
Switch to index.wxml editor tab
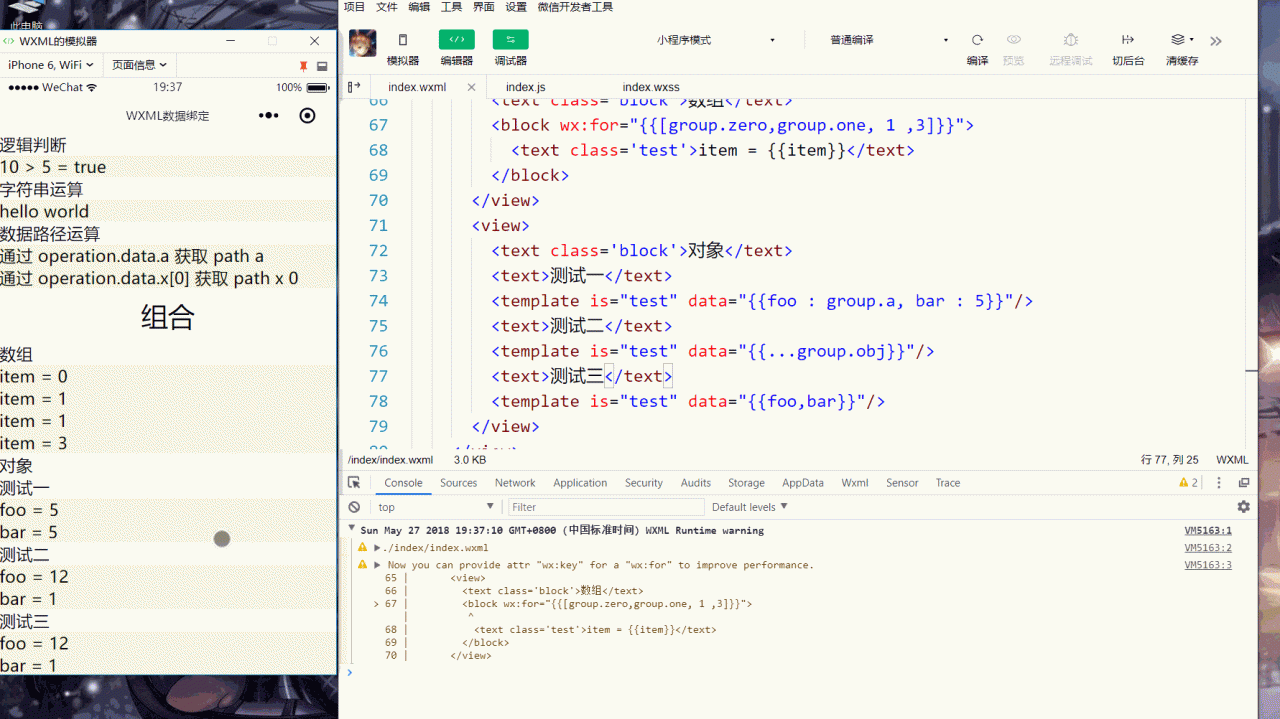(x=417, y=87)
